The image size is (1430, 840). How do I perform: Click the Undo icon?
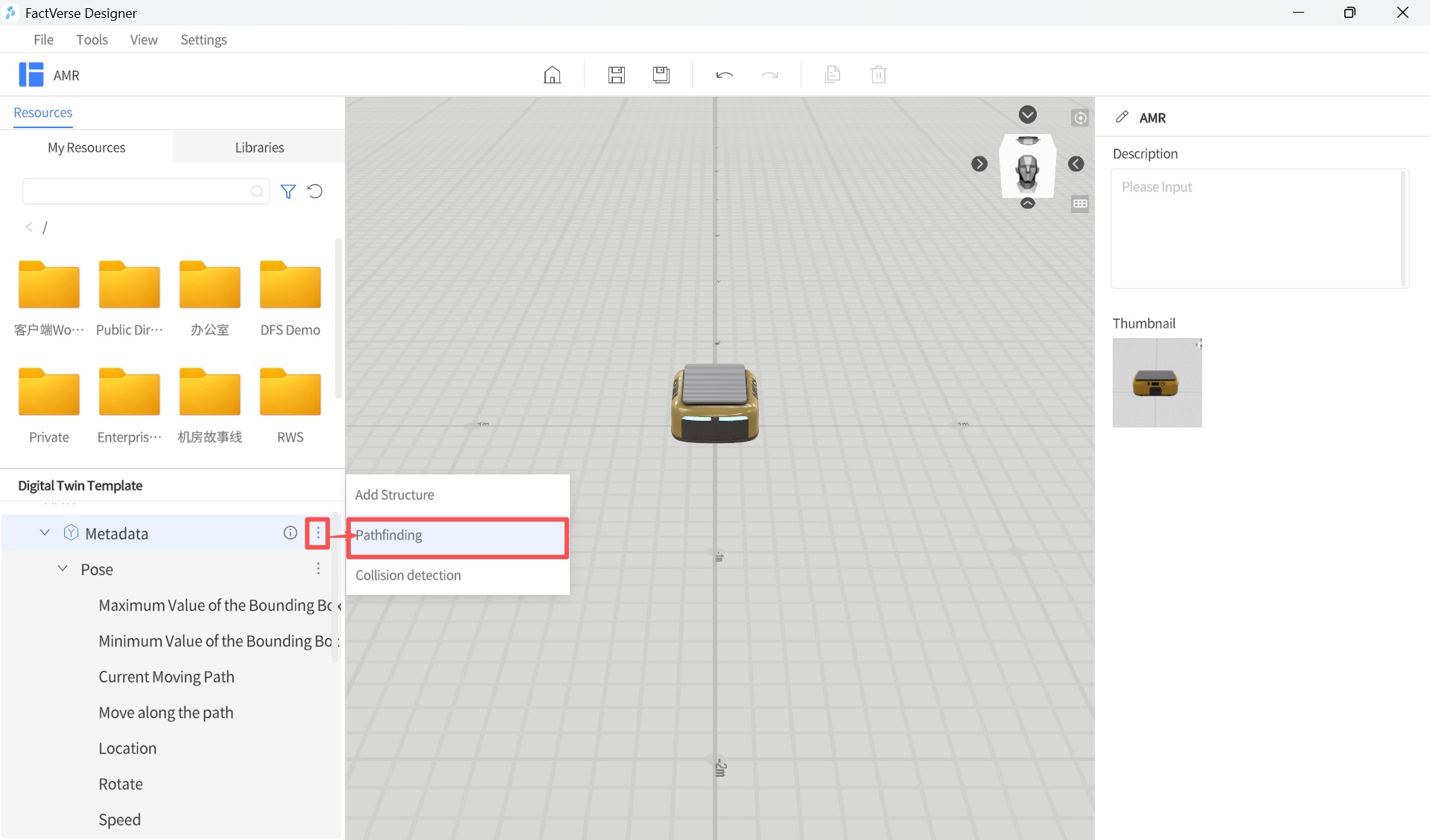(724, 74)
